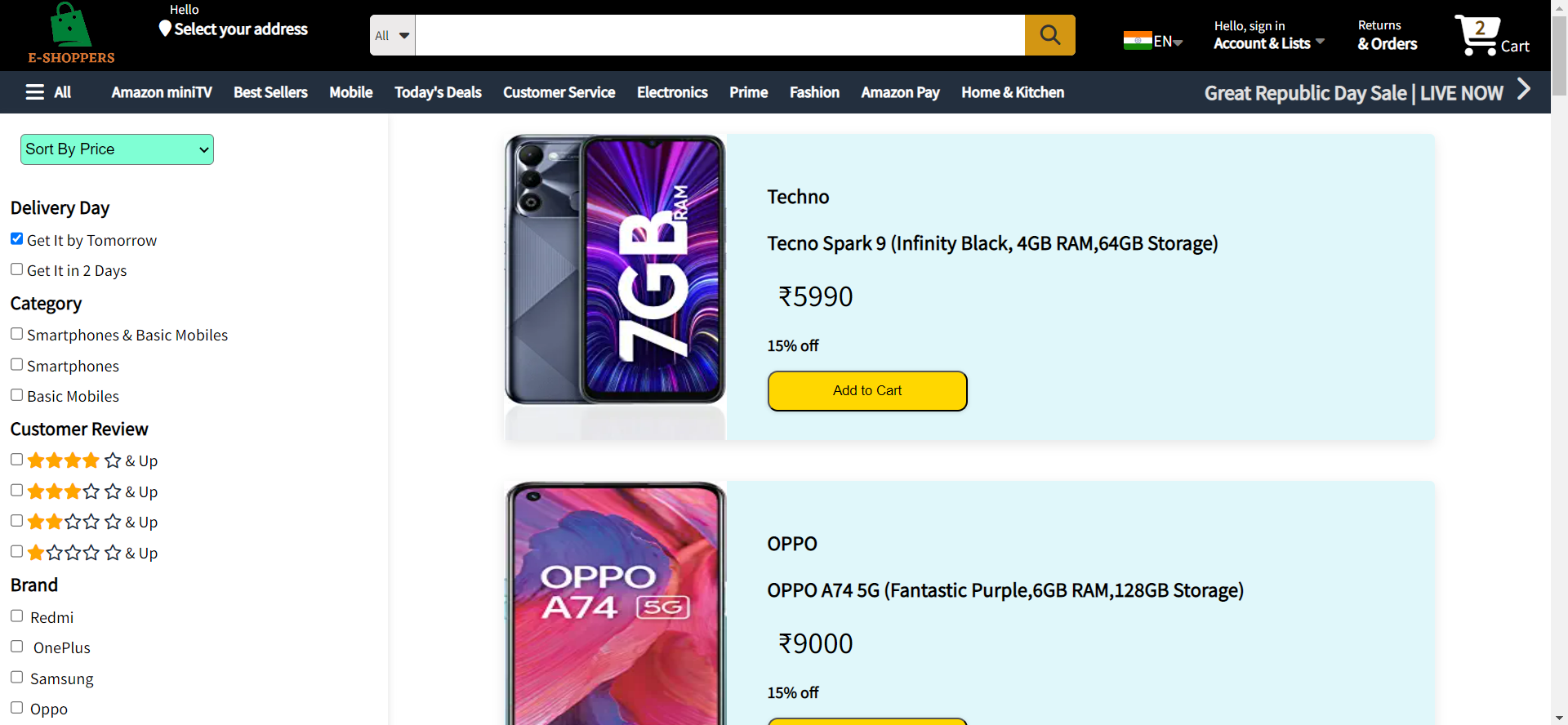Click the sale banner next arrow
Screen dimensions: 1568x725
coord(1523,89)
